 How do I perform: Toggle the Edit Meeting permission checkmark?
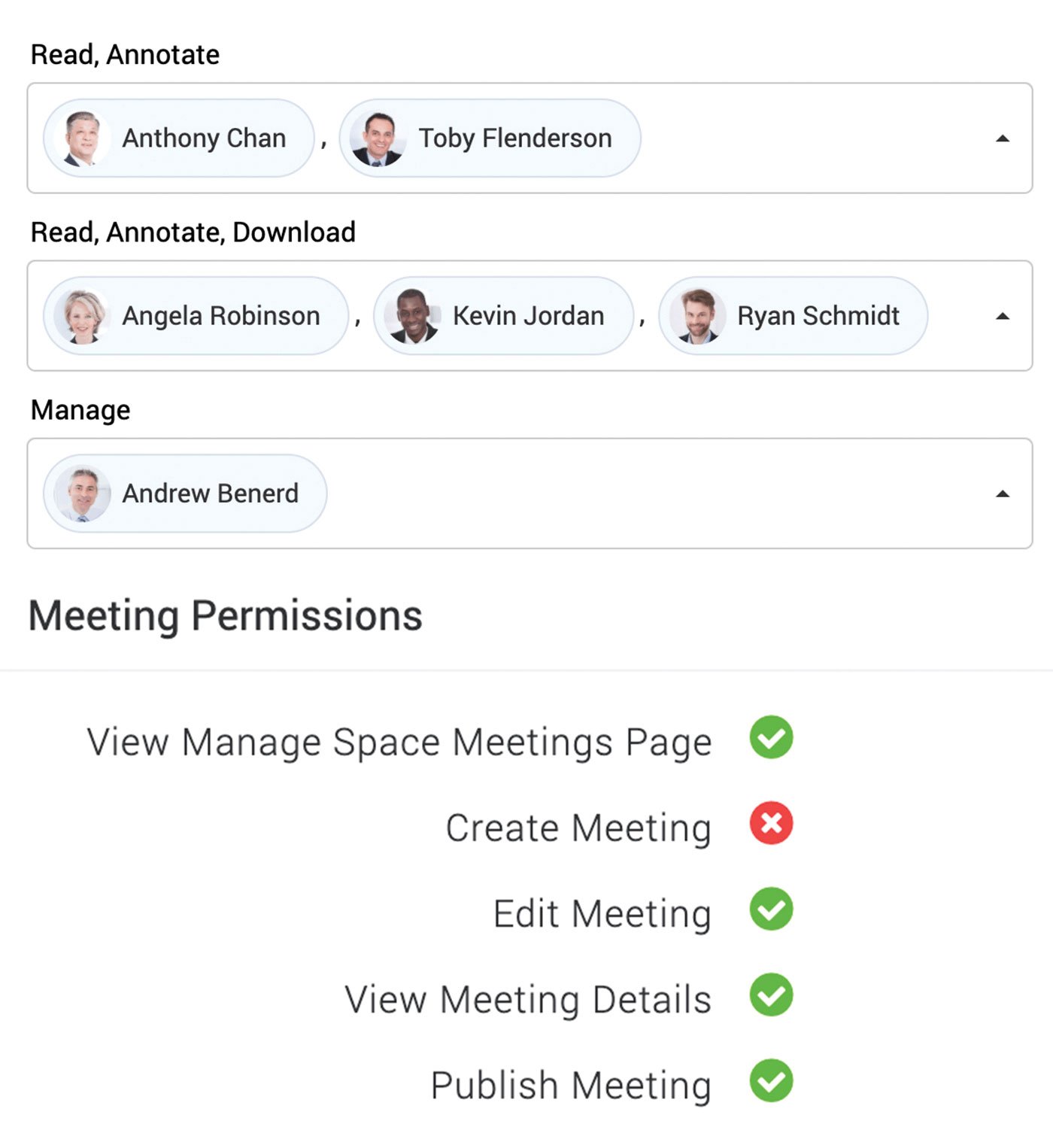[x=771, y=909]
